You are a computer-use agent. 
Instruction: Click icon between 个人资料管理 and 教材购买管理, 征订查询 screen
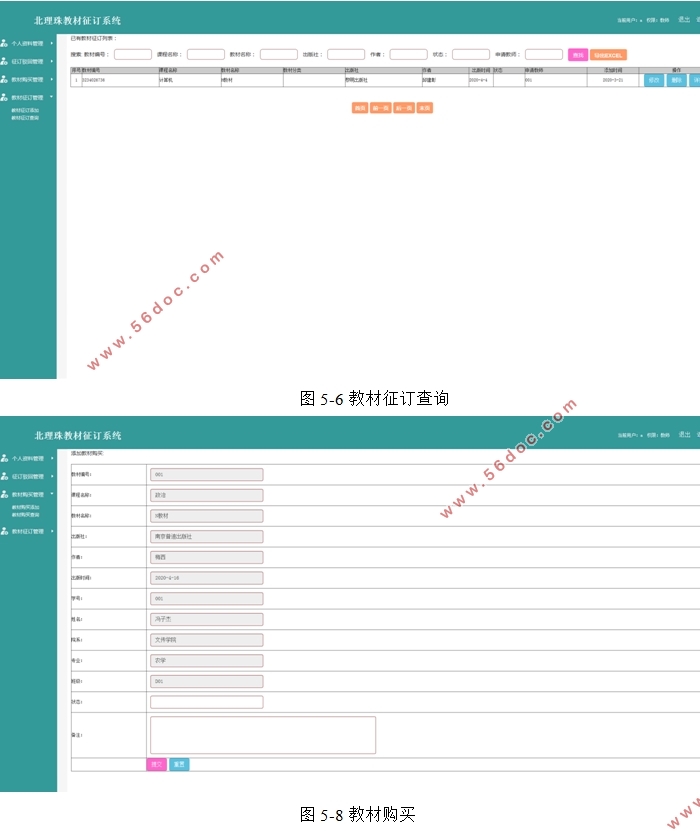coord(4,61)
